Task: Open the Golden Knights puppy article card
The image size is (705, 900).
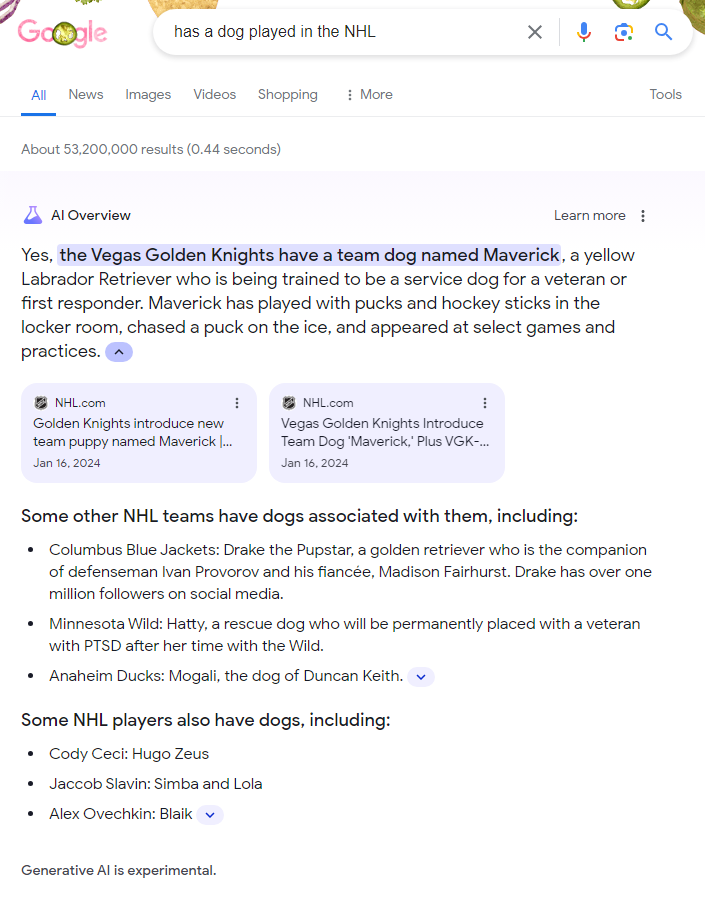Action: pos(138,432)
